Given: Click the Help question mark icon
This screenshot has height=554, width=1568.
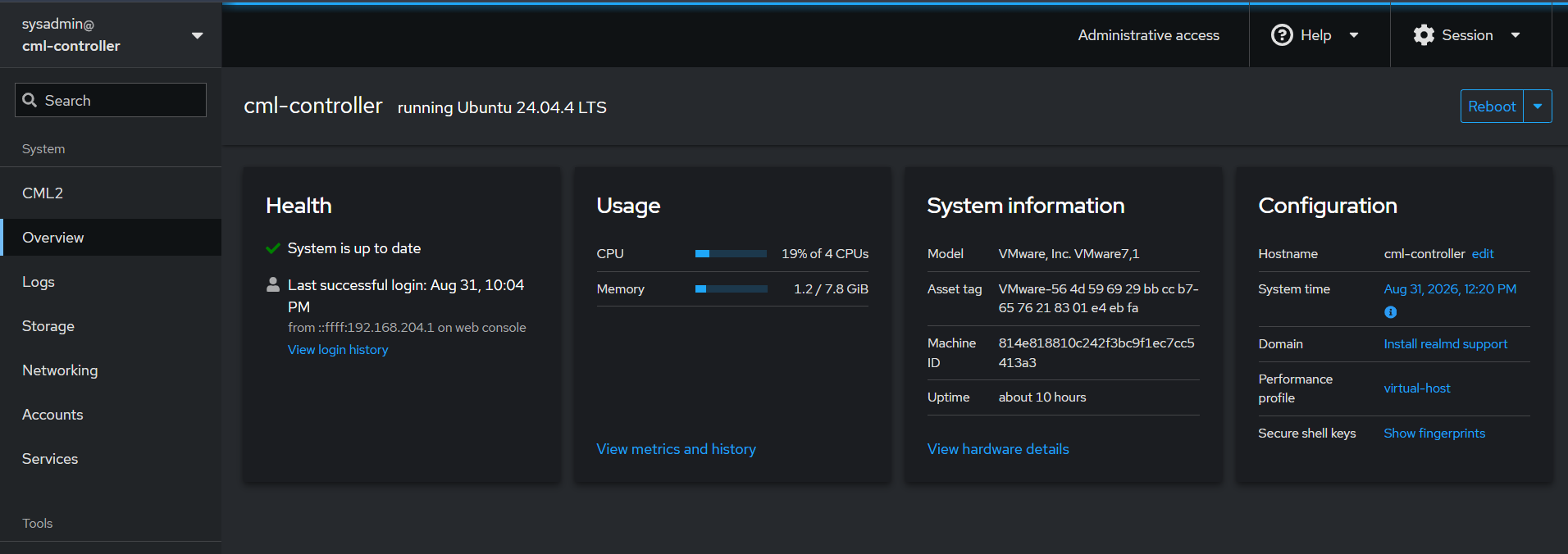Looking at the screenshot, I should click(x=1282, y=35).
